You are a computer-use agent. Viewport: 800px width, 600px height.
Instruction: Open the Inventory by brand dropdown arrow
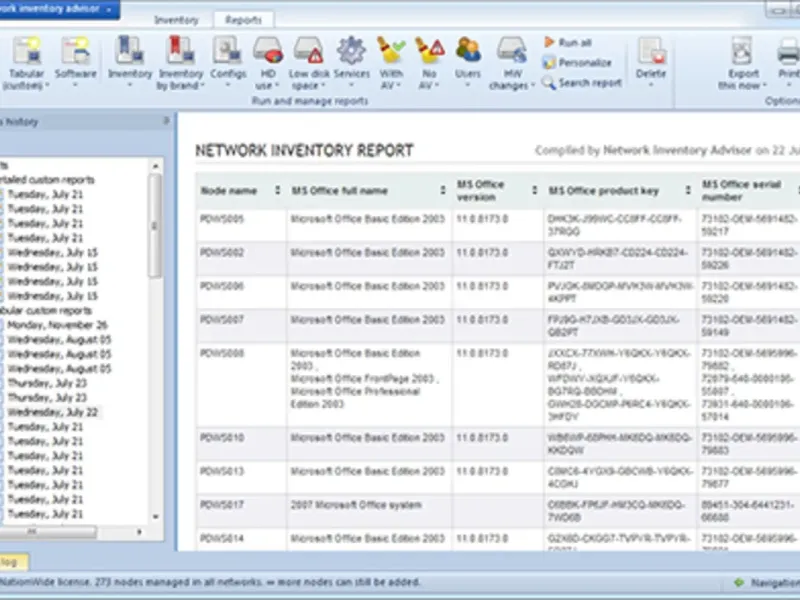point(202,86)
